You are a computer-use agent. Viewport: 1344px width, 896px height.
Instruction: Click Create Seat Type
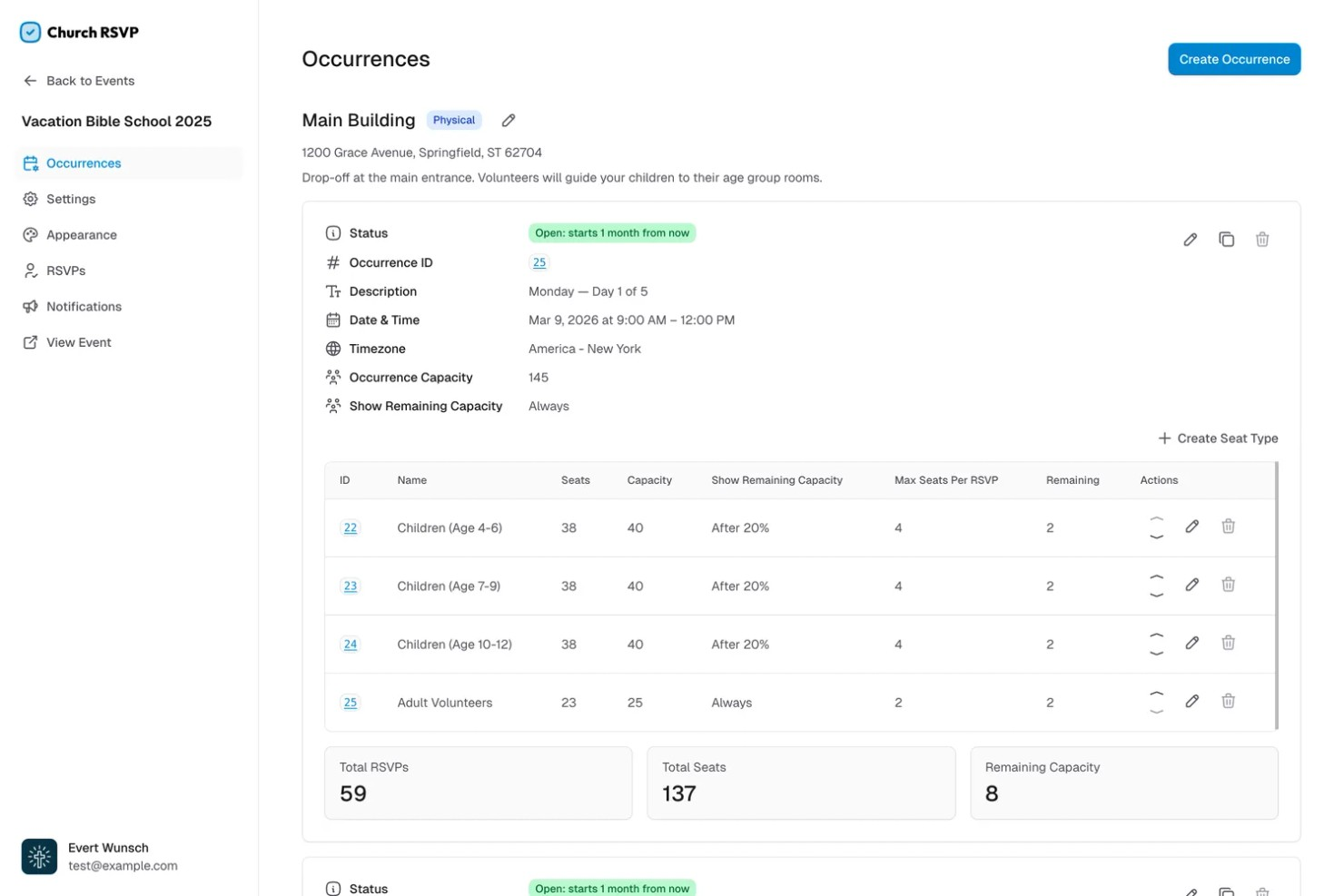point(1218,438)
